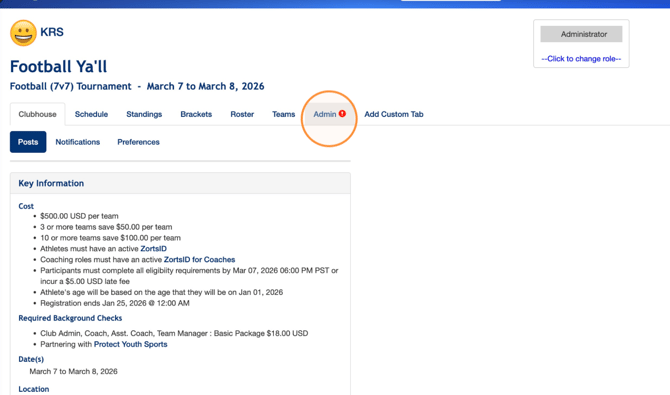Screen dimensions: 670x395
Task: Visit the Protect Youth Sports link
Action: point(131,344)
